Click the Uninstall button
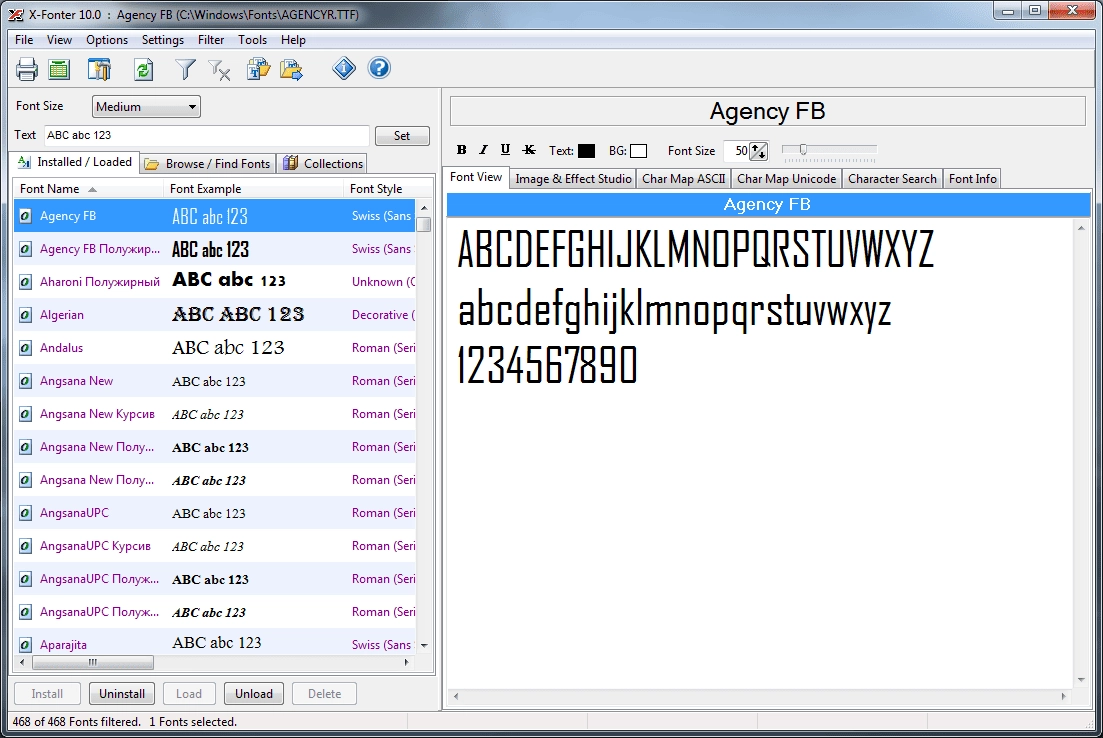Screen dimensions: 1103x738 [122, 694]
